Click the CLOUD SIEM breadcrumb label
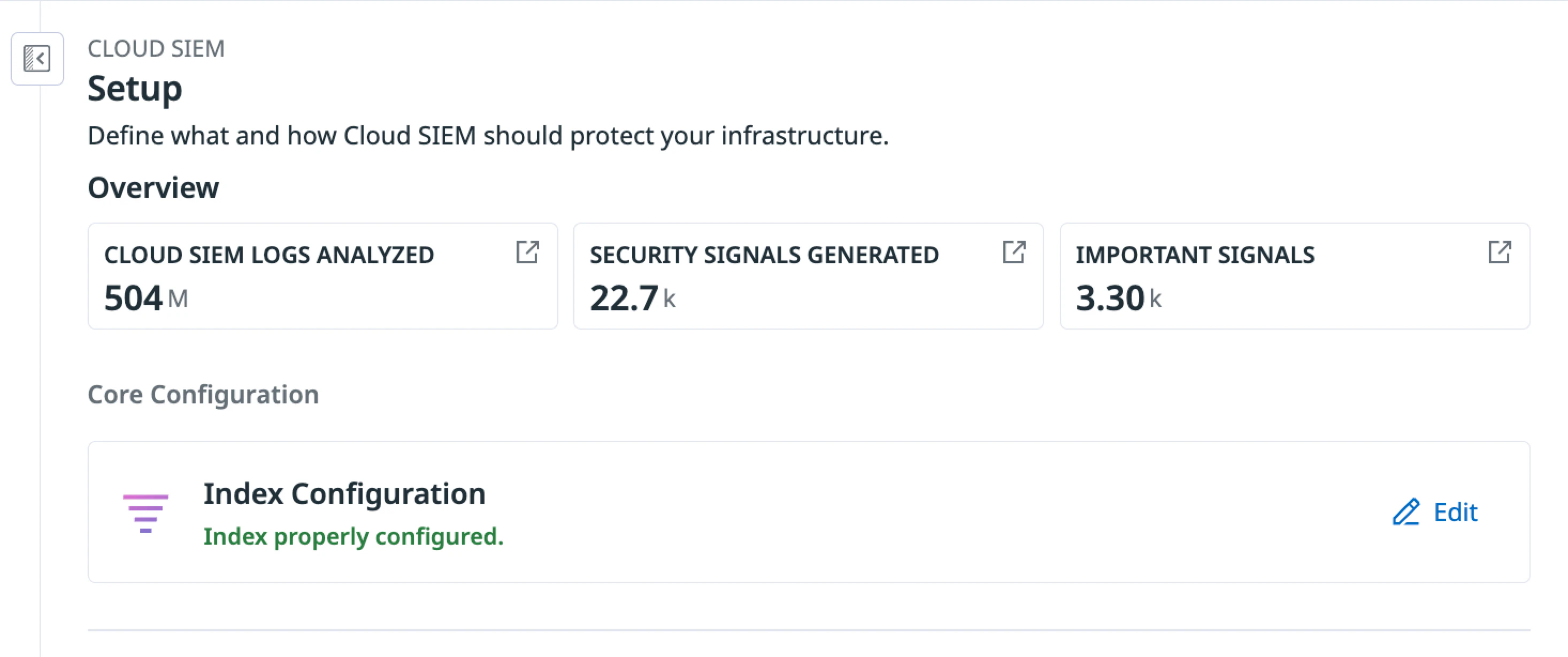This screenshot has height=657, width=1568. click(156, 49)
